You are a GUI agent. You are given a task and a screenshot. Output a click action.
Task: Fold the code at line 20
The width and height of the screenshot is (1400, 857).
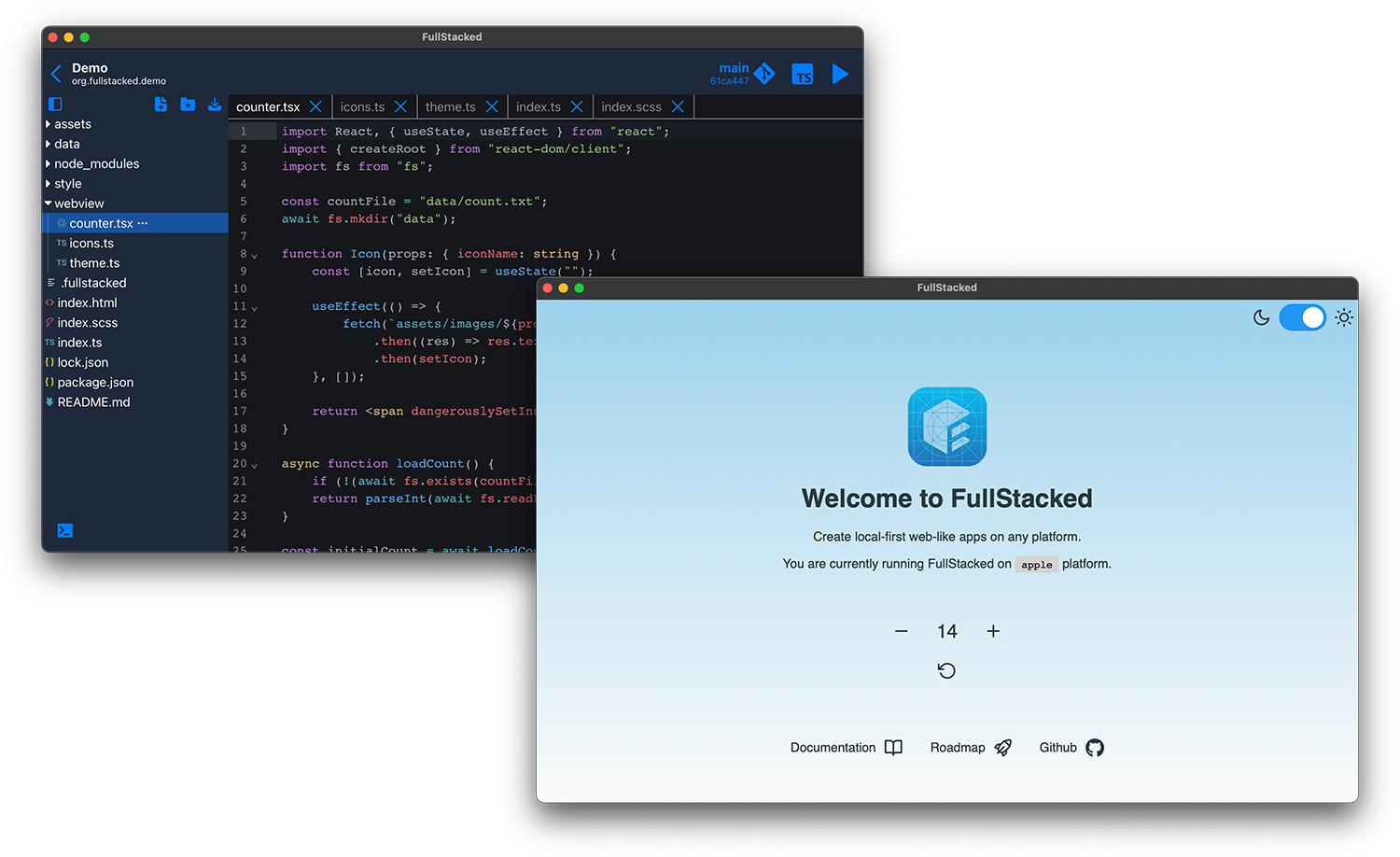coord(255,465)
